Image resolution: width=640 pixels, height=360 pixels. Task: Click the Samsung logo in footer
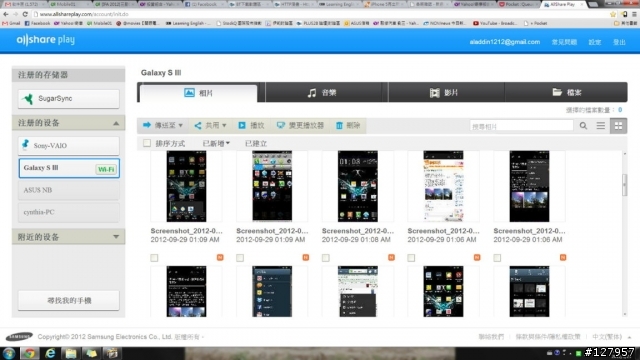click(x=19, y=337)
